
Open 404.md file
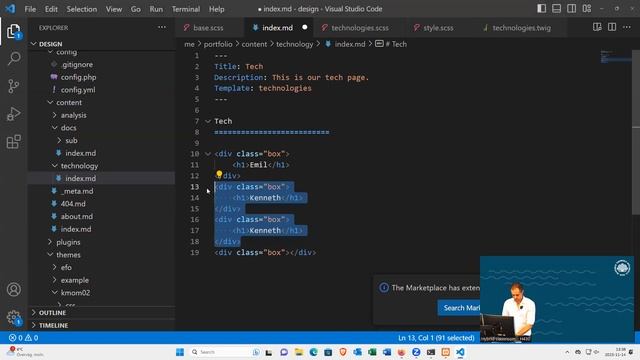73,204
